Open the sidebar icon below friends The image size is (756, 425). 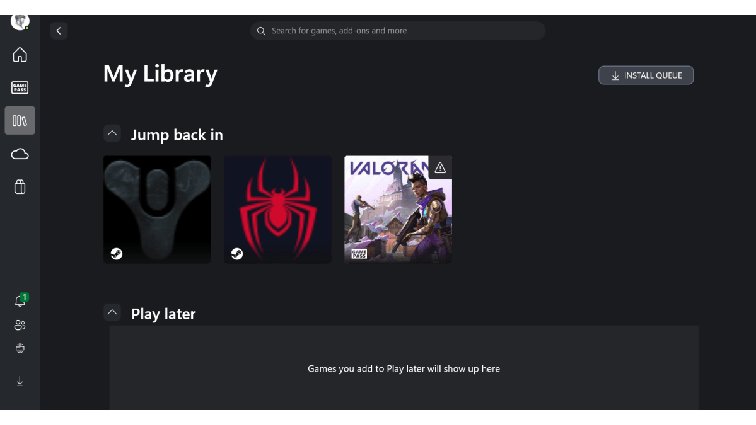[20, 348]
